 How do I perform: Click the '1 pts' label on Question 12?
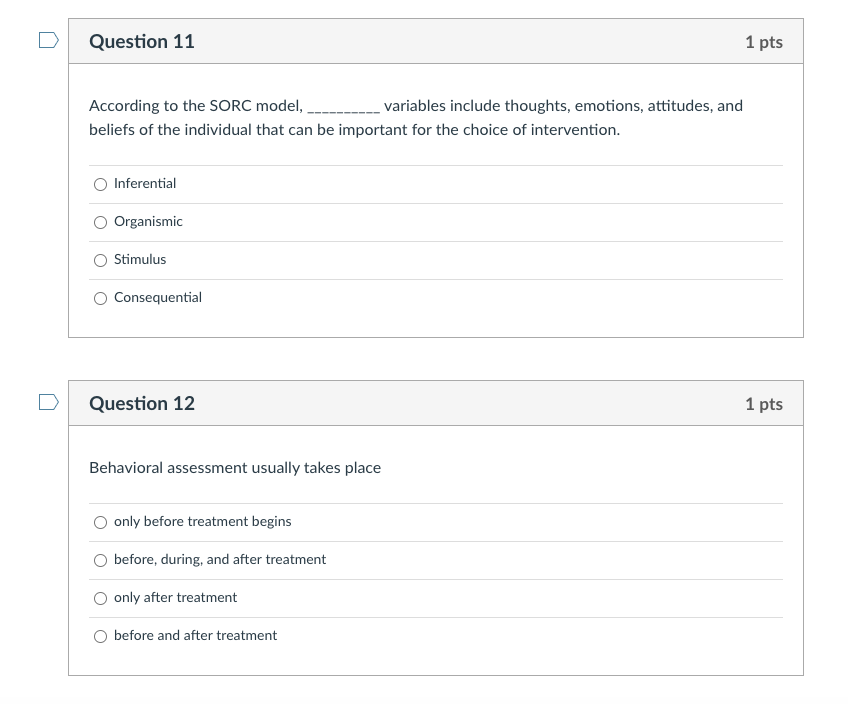763,403
